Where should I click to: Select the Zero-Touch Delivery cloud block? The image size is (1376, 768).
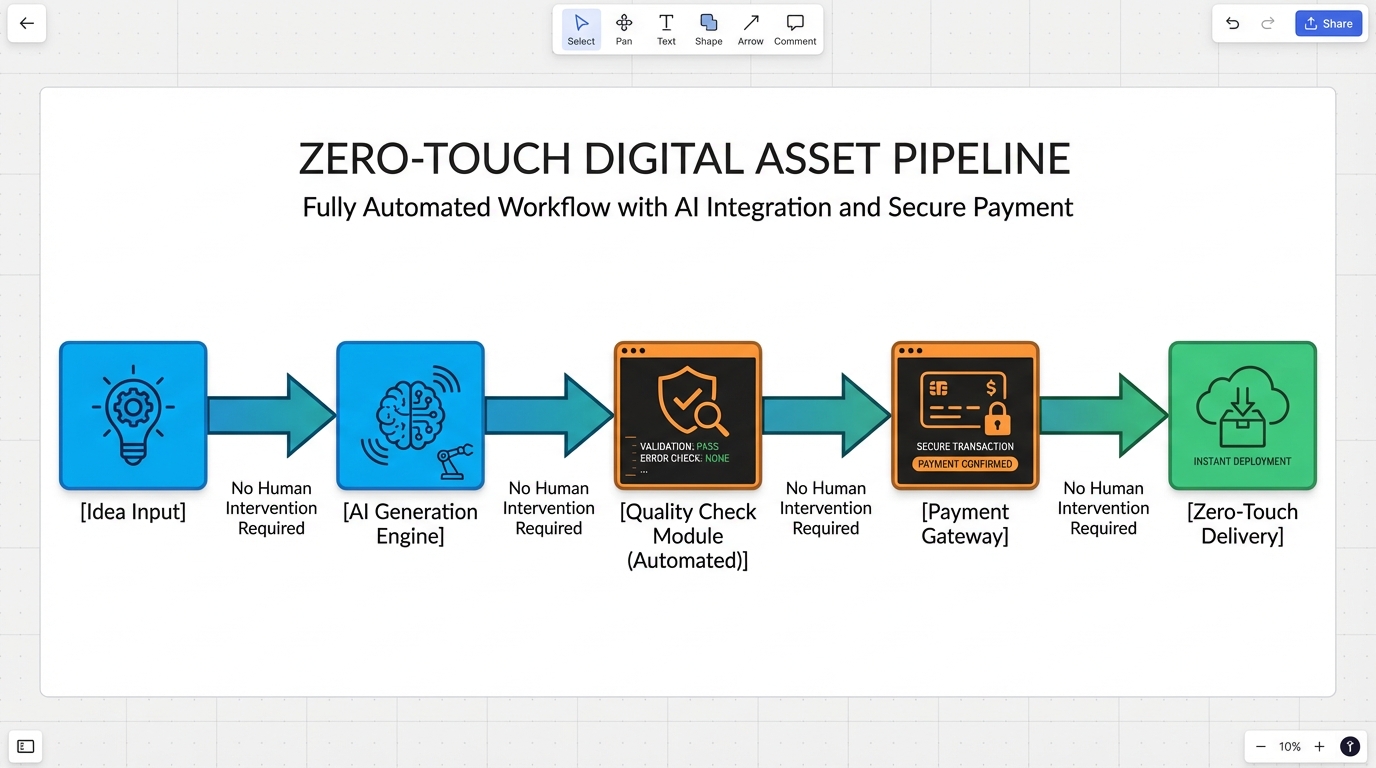[x=1242, y=415]
